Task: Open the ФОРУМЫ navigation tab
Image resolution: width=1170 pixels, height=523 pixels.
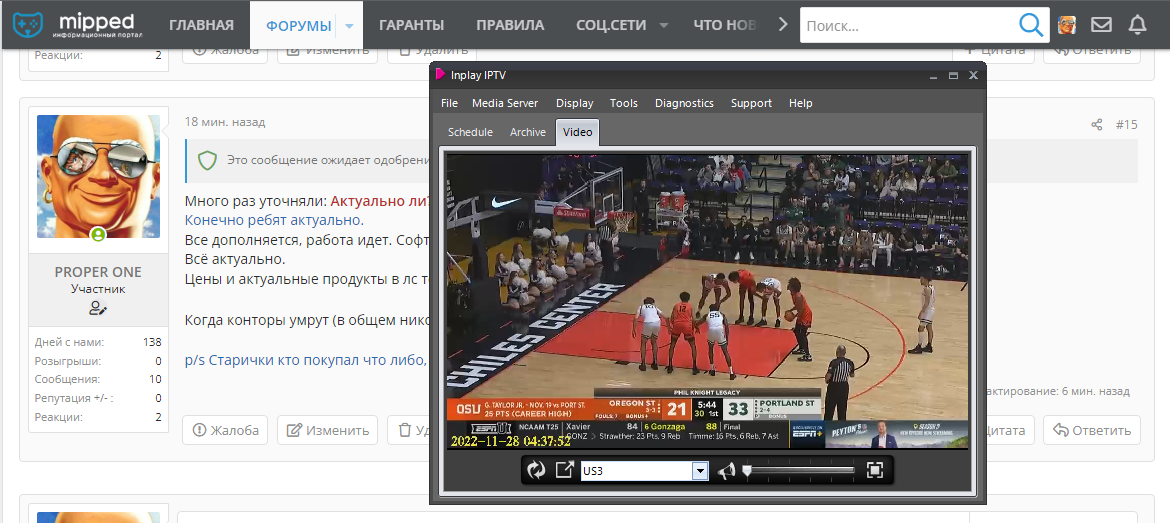Action: 298,26
